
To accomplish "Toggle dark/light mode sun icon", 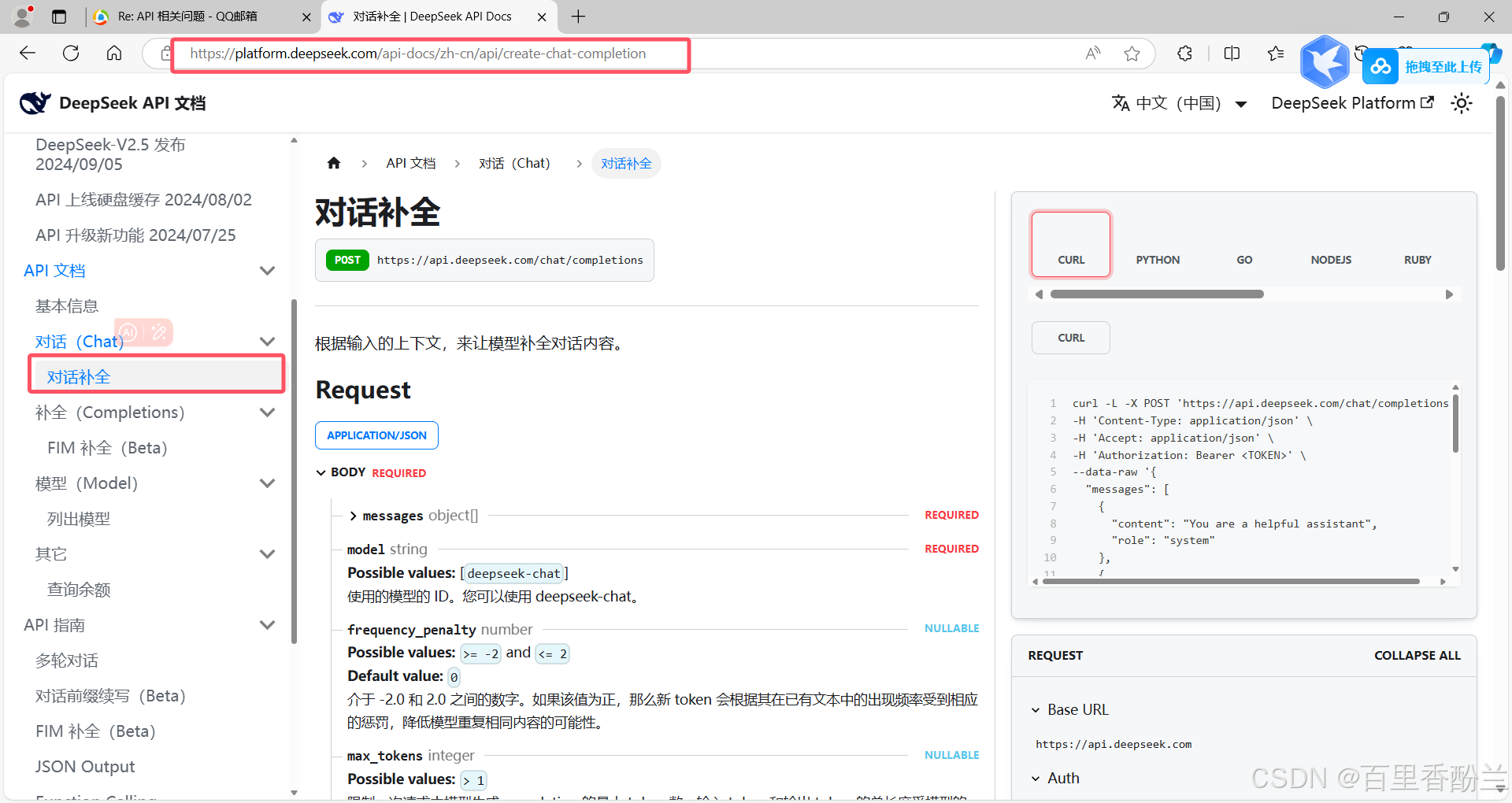I will 1462,103.
